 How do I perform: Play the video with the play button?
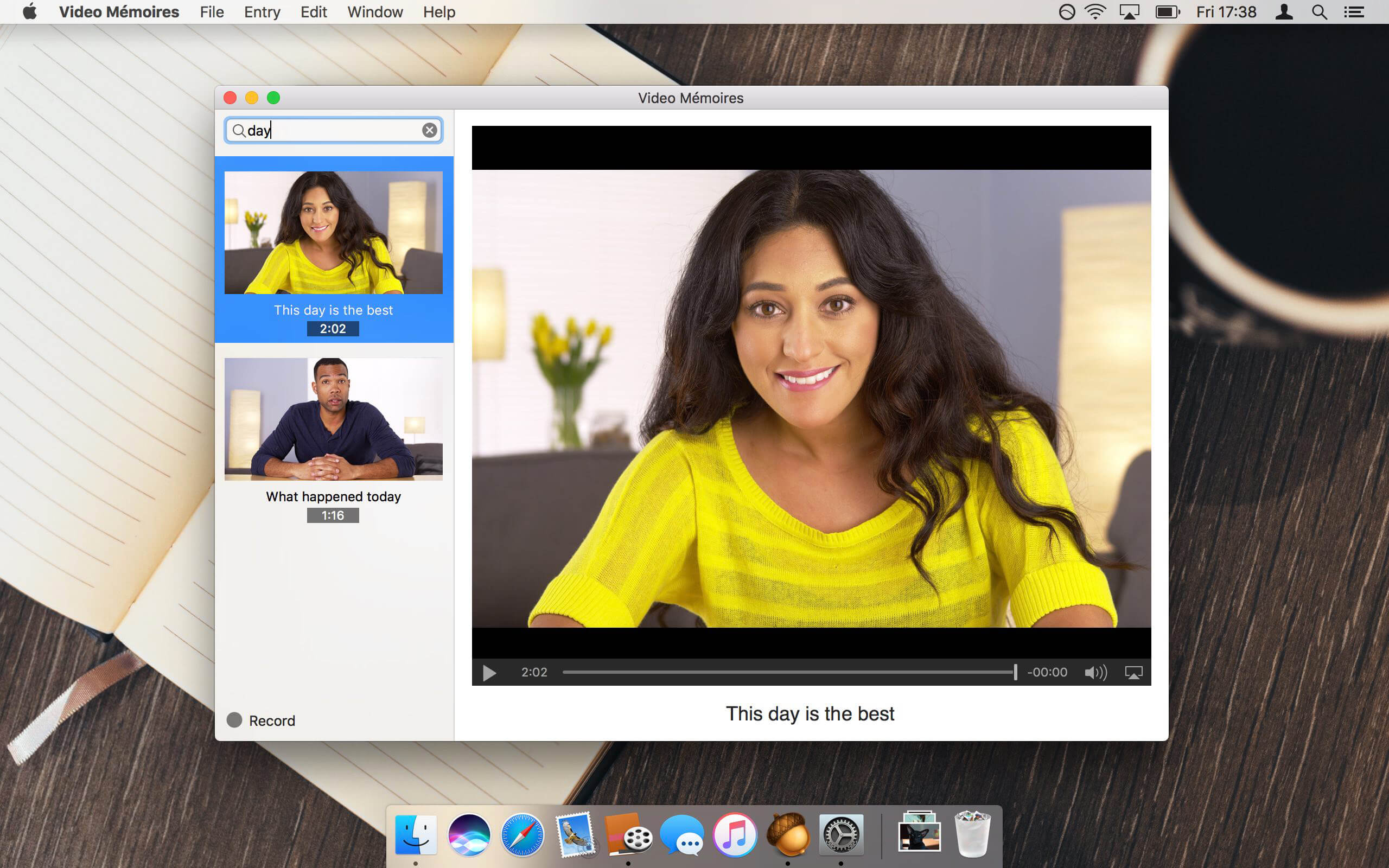click(x=489, y=672)
